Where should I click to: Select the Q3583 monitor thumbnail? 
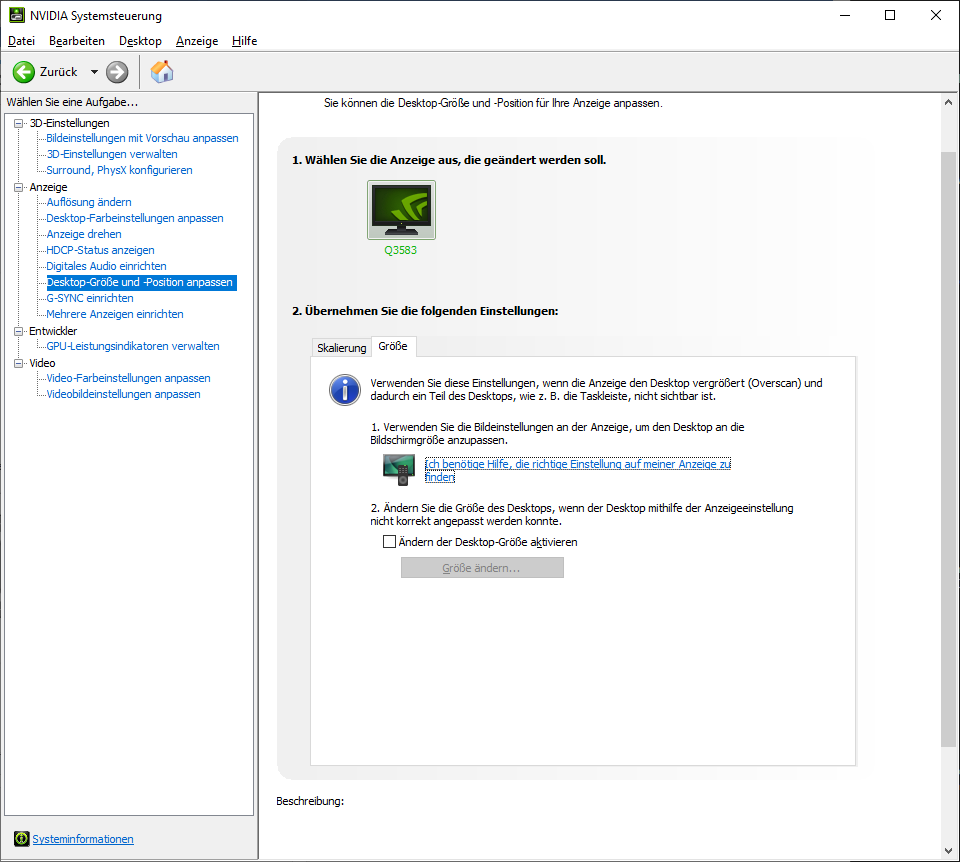[401, 210]
